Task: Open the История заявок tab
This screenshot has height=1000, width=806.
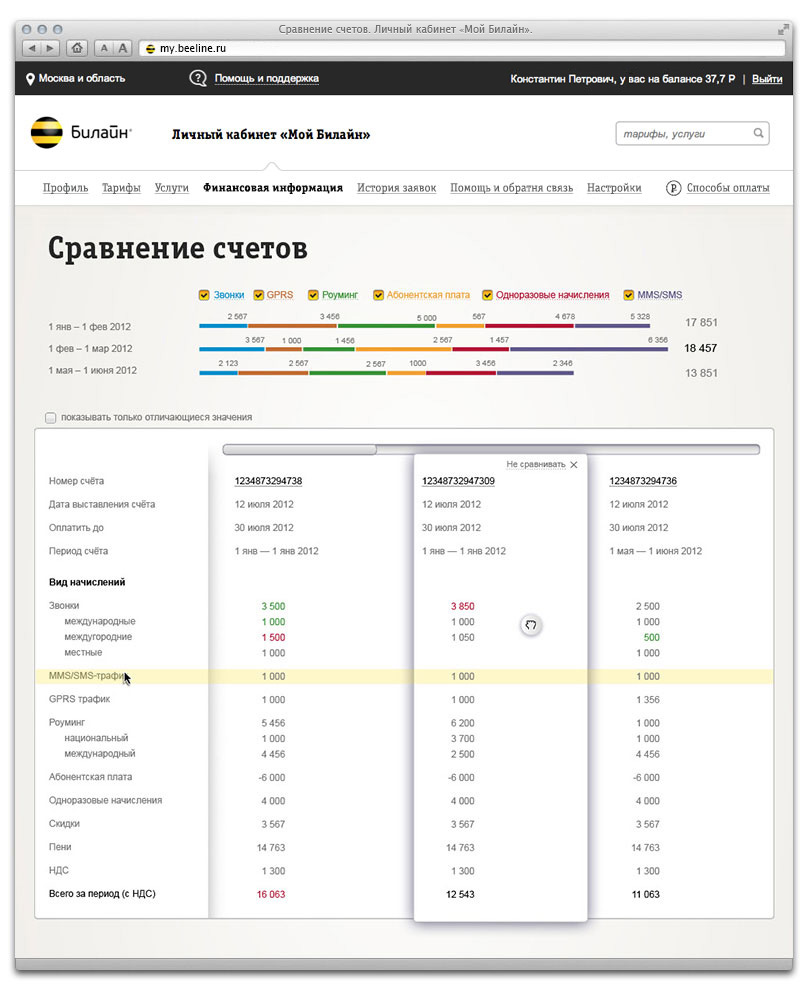Action: [396, 188]
